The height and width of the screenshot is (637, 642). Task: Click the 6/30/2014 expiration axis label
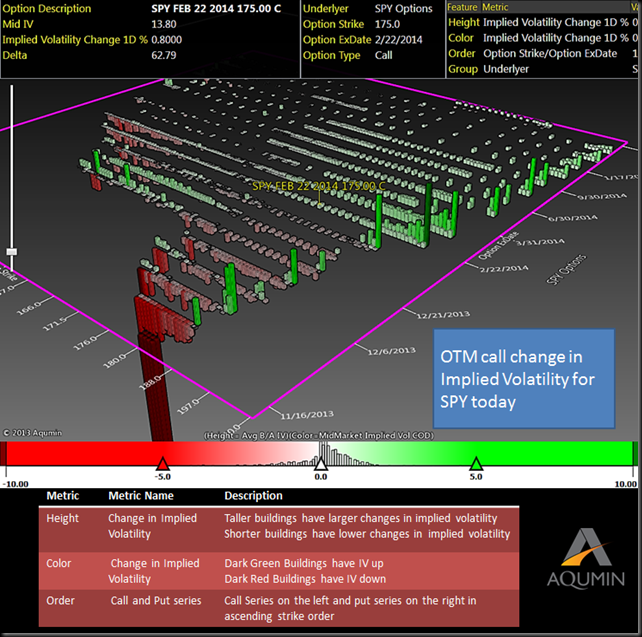click(x=573, y=218)
